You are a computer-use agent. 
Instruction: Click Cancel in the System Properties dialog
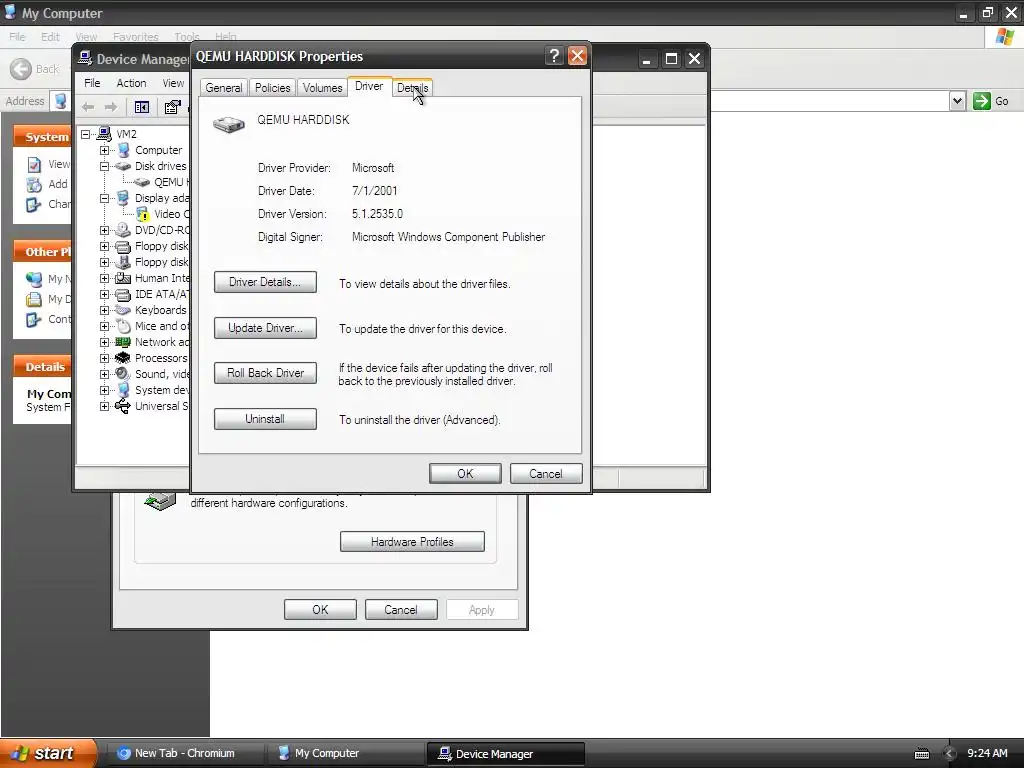tap(401, 609)
